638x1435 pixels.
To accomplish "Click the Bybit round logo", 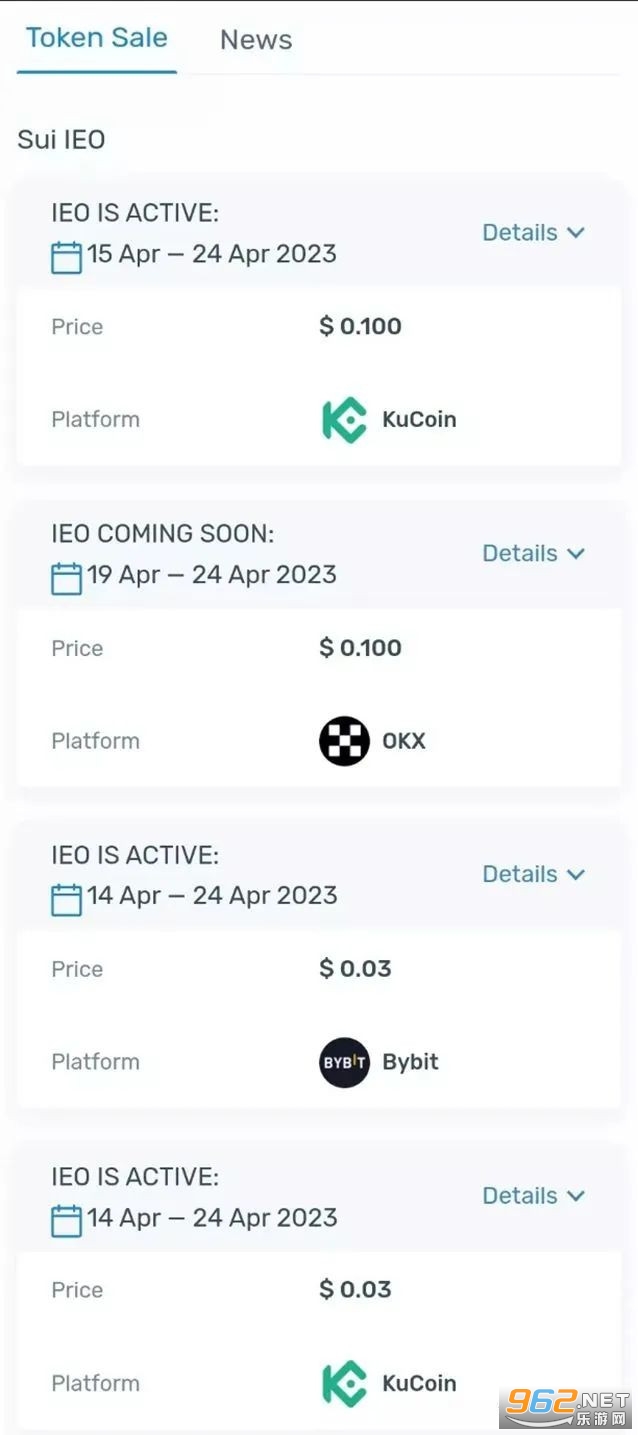I will [x=344, y=1062].
